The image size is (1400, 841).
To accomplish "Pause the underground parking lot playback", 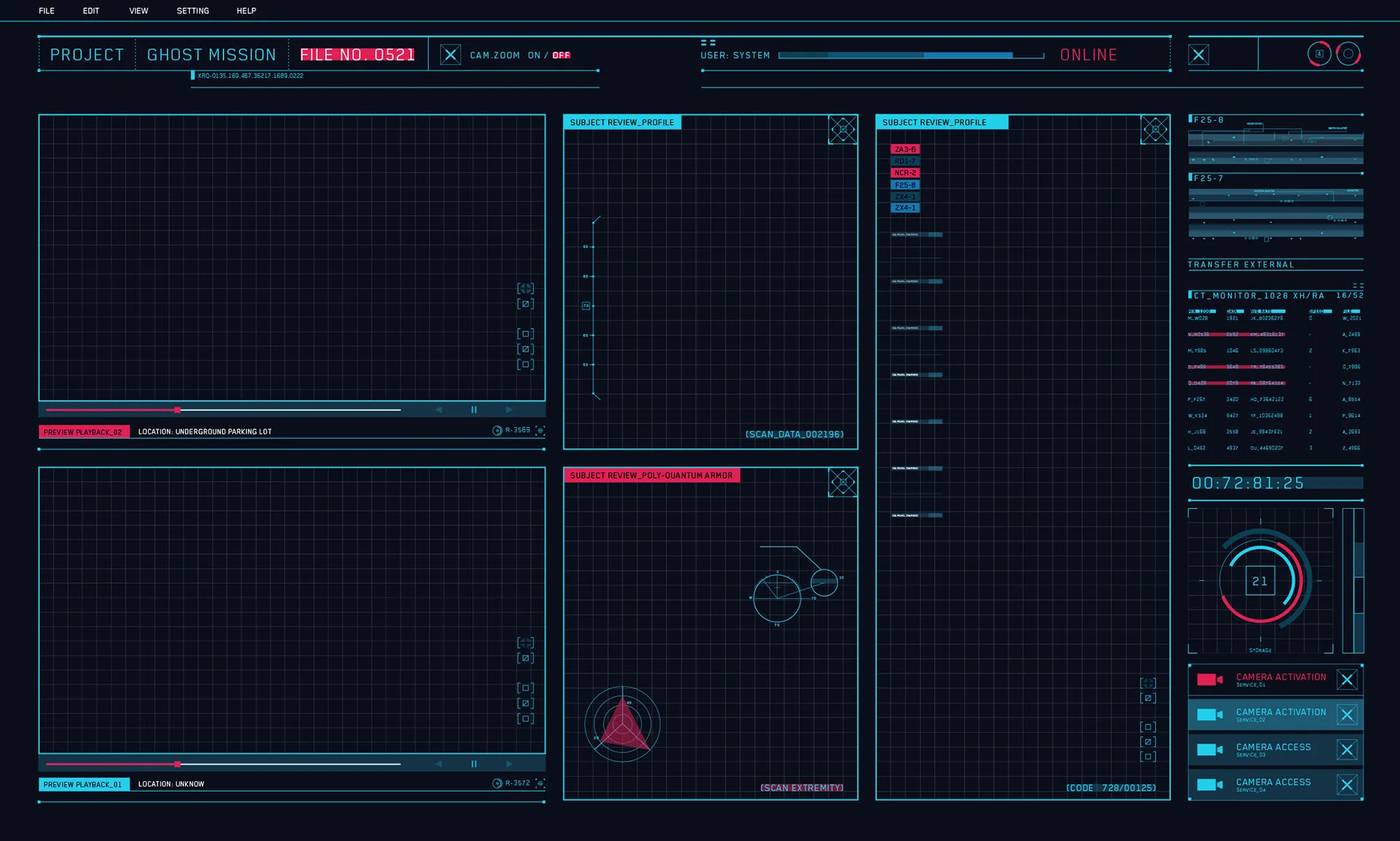I will pos(473,409).
